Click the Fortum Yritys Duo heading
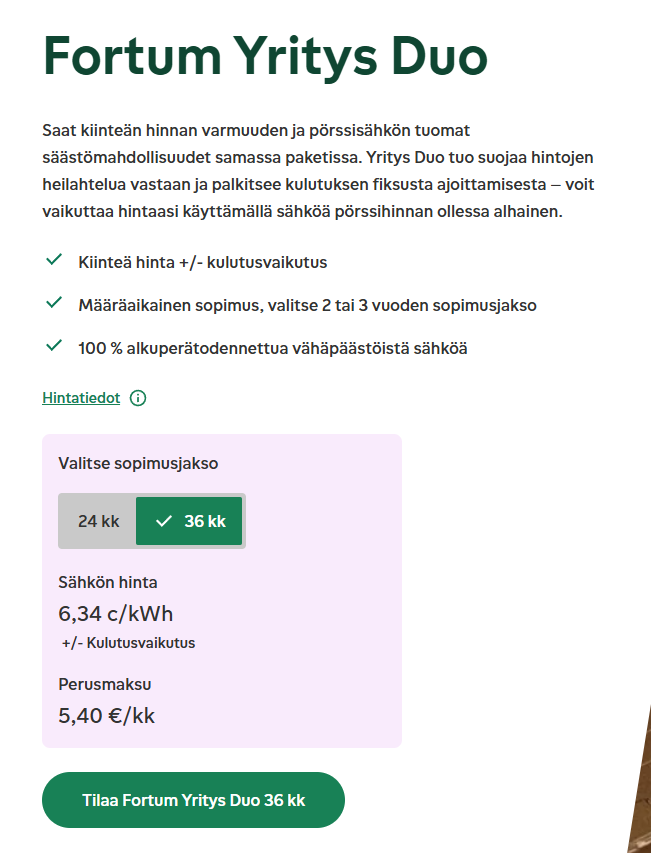651x853 pixels. tap(265, 56)
